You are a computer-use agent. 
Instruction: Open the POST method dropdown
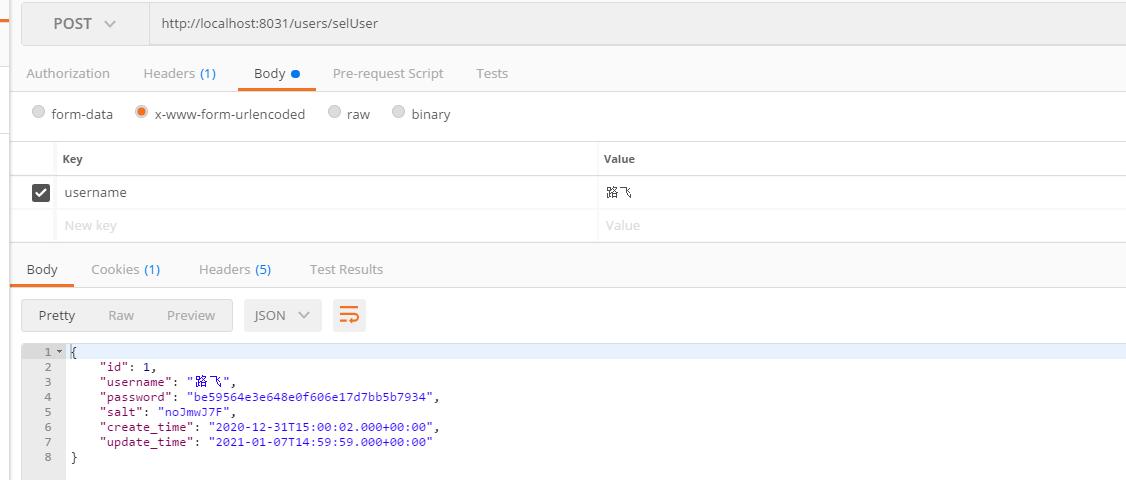85,24
